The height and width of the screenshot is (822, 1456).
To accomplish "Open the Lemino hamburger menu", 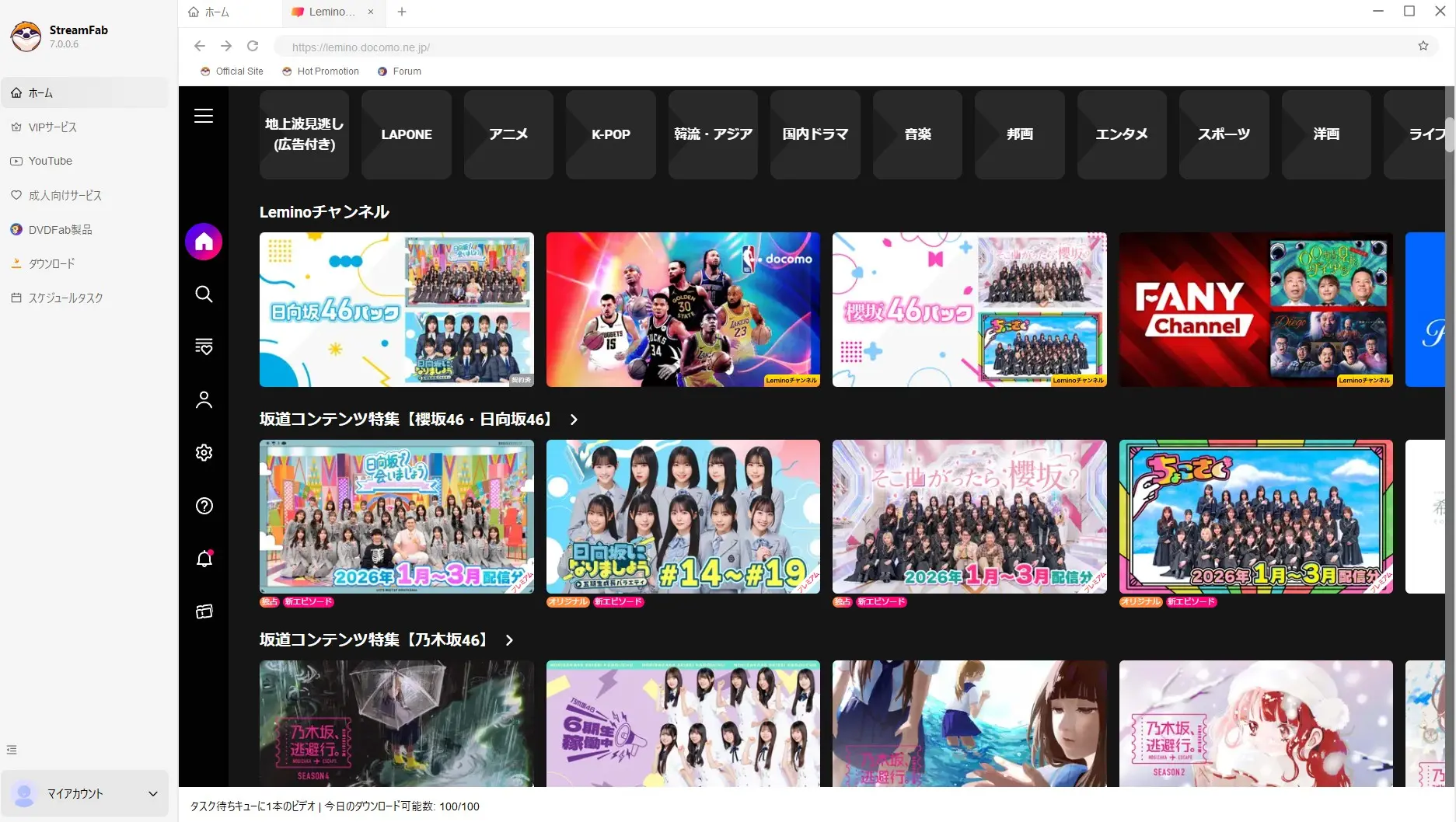I will 204,116.
